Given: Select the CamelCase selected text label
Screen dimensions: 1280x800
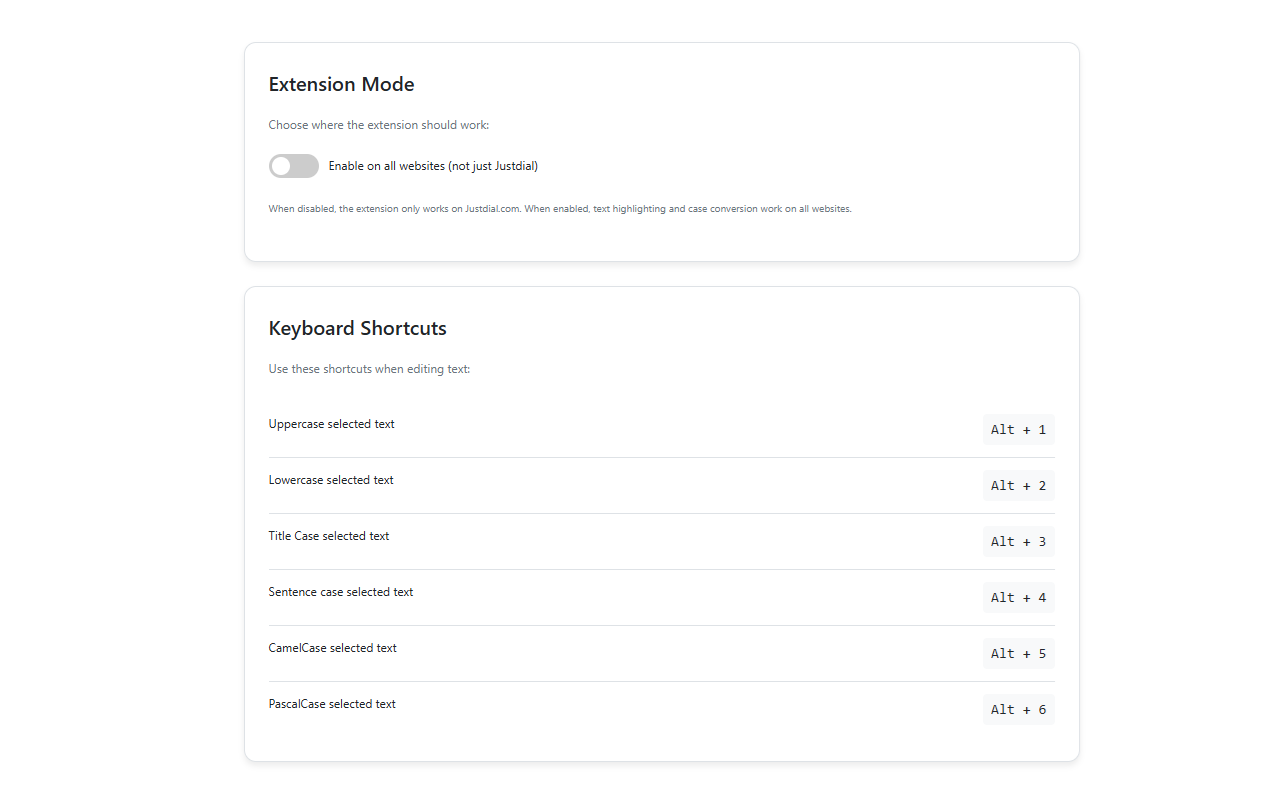Looking at the screenshot, I should tap(332, 648).
